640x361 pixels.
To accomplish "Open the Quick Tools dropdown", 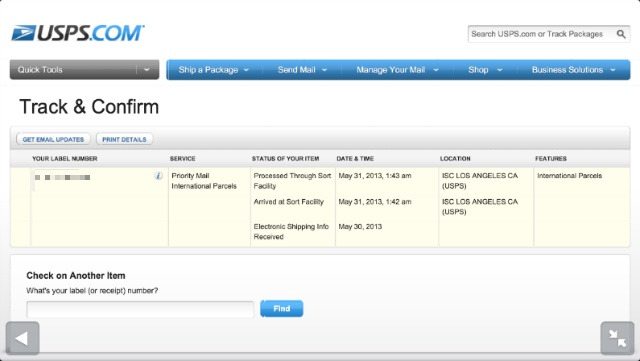I will (x=84, y=70).
